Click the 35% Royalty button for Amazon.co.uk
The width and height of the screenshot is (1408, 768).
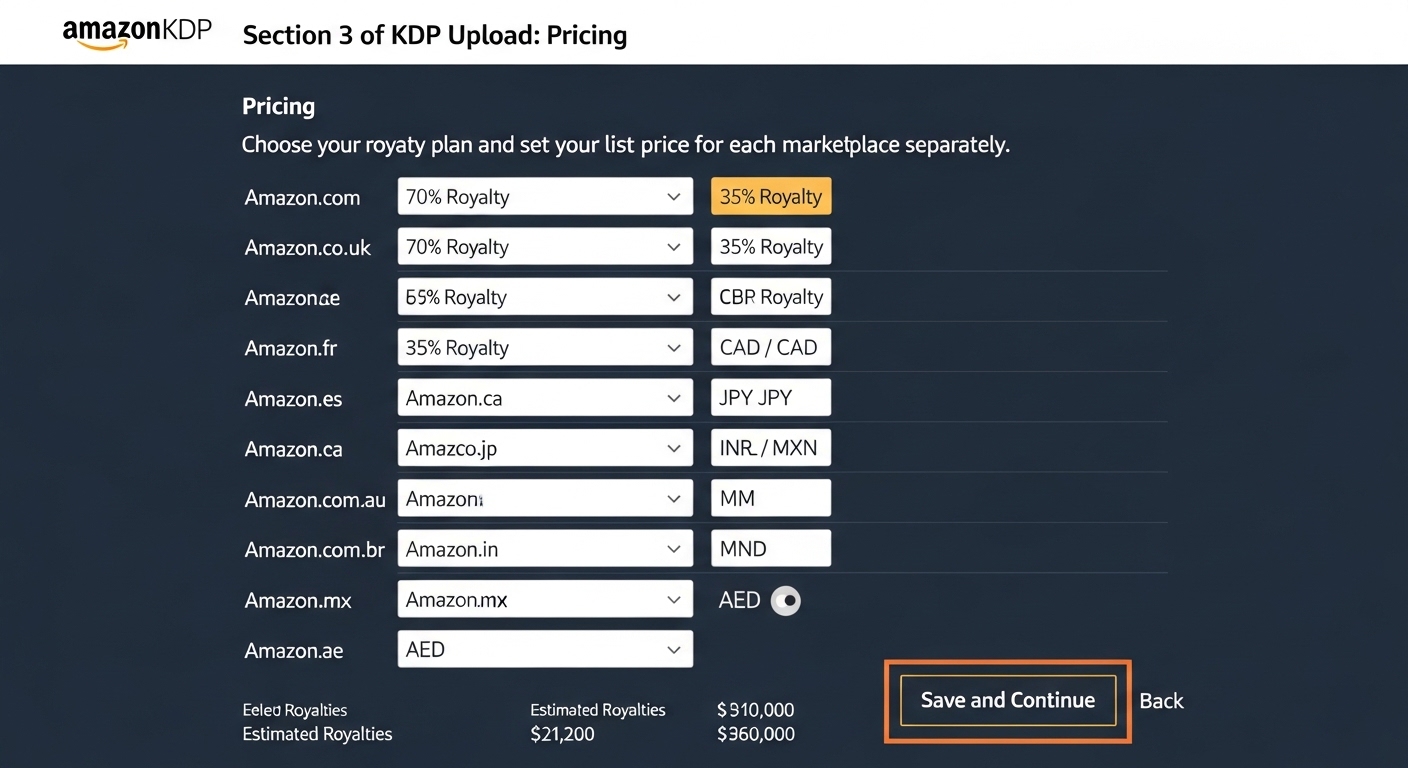click(x=770, y=246)
